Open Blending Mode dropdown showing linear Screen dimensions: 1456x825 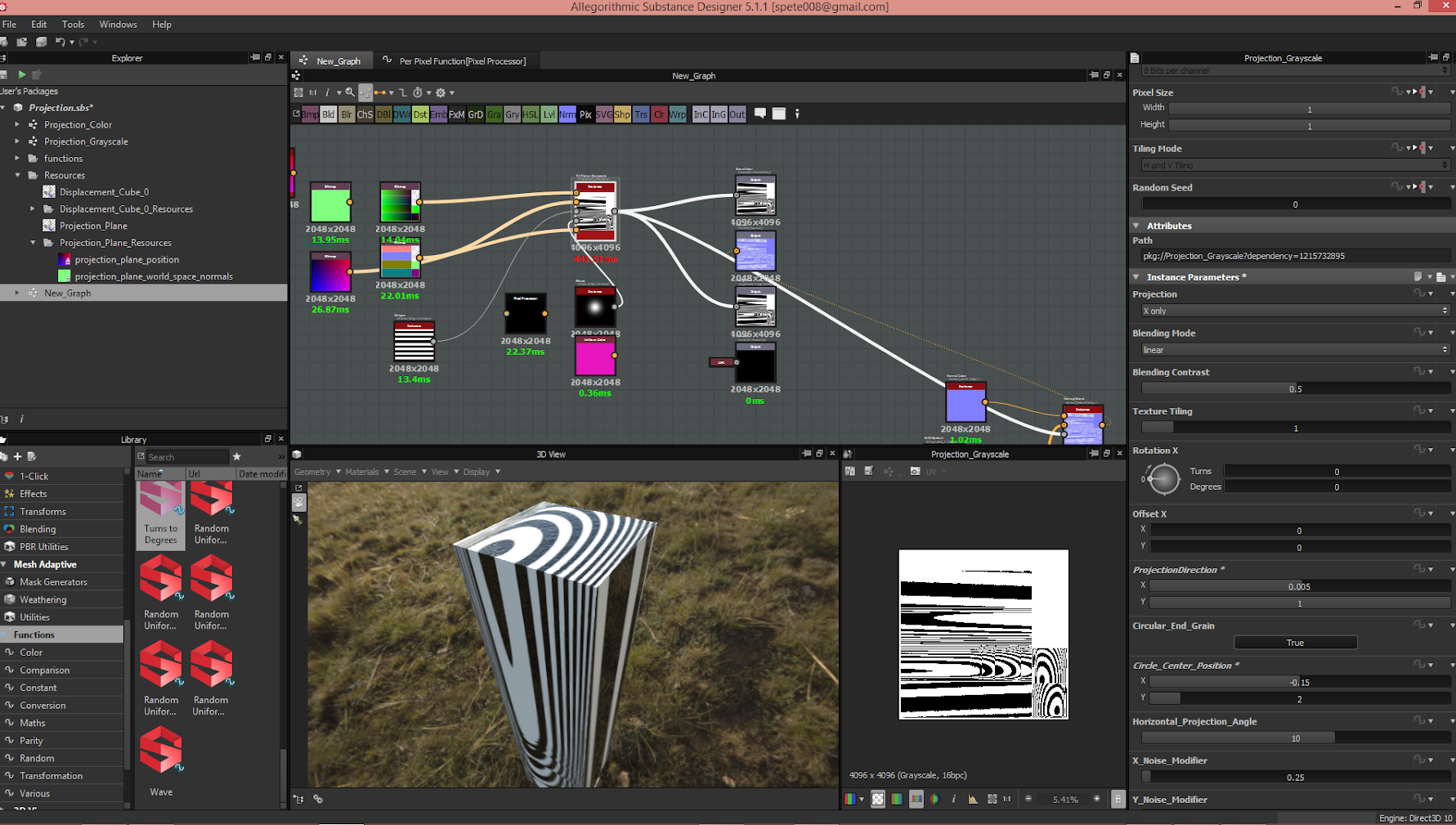click(1295, 350)
